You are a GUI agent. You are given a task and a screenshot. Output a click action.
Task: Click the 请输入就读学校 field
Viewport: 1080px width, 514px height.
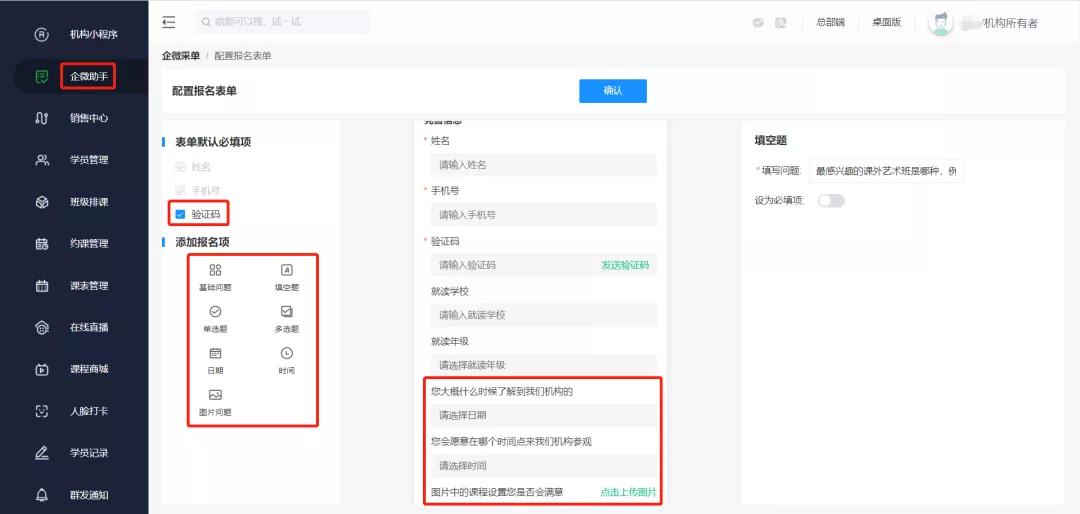click(543, 315)
